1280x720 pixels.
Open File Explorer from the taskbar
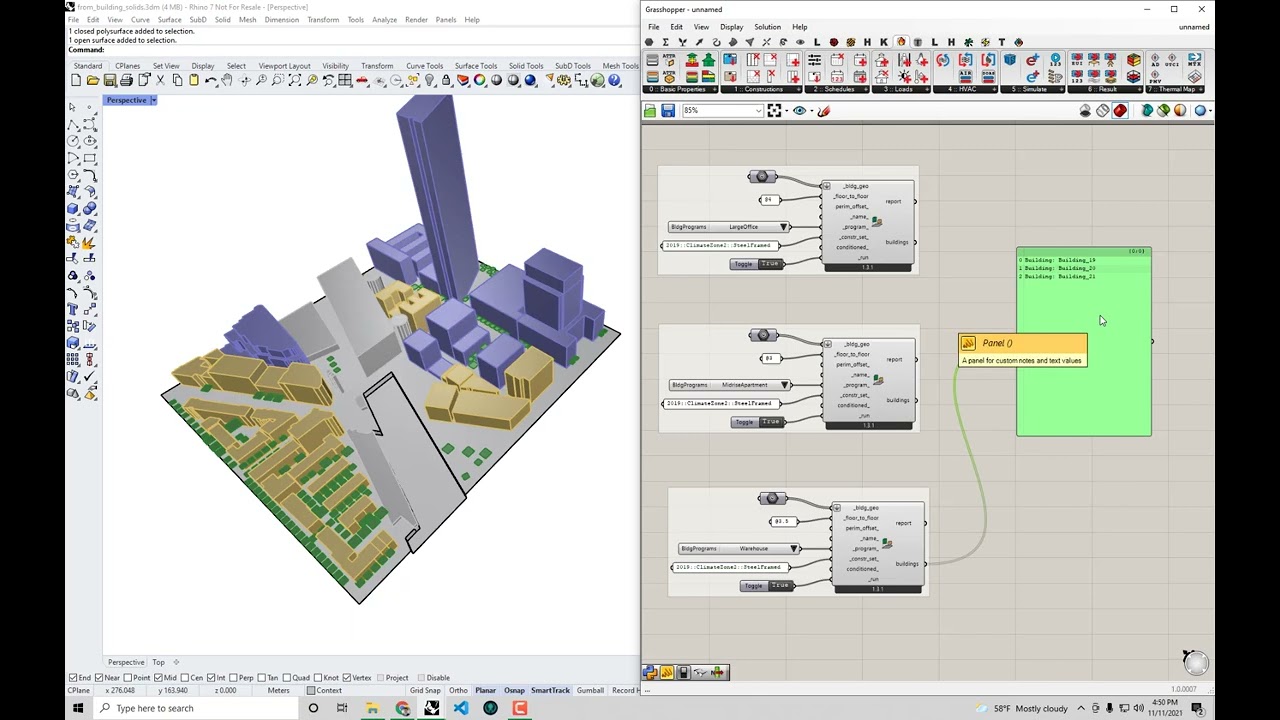[372, 708]
